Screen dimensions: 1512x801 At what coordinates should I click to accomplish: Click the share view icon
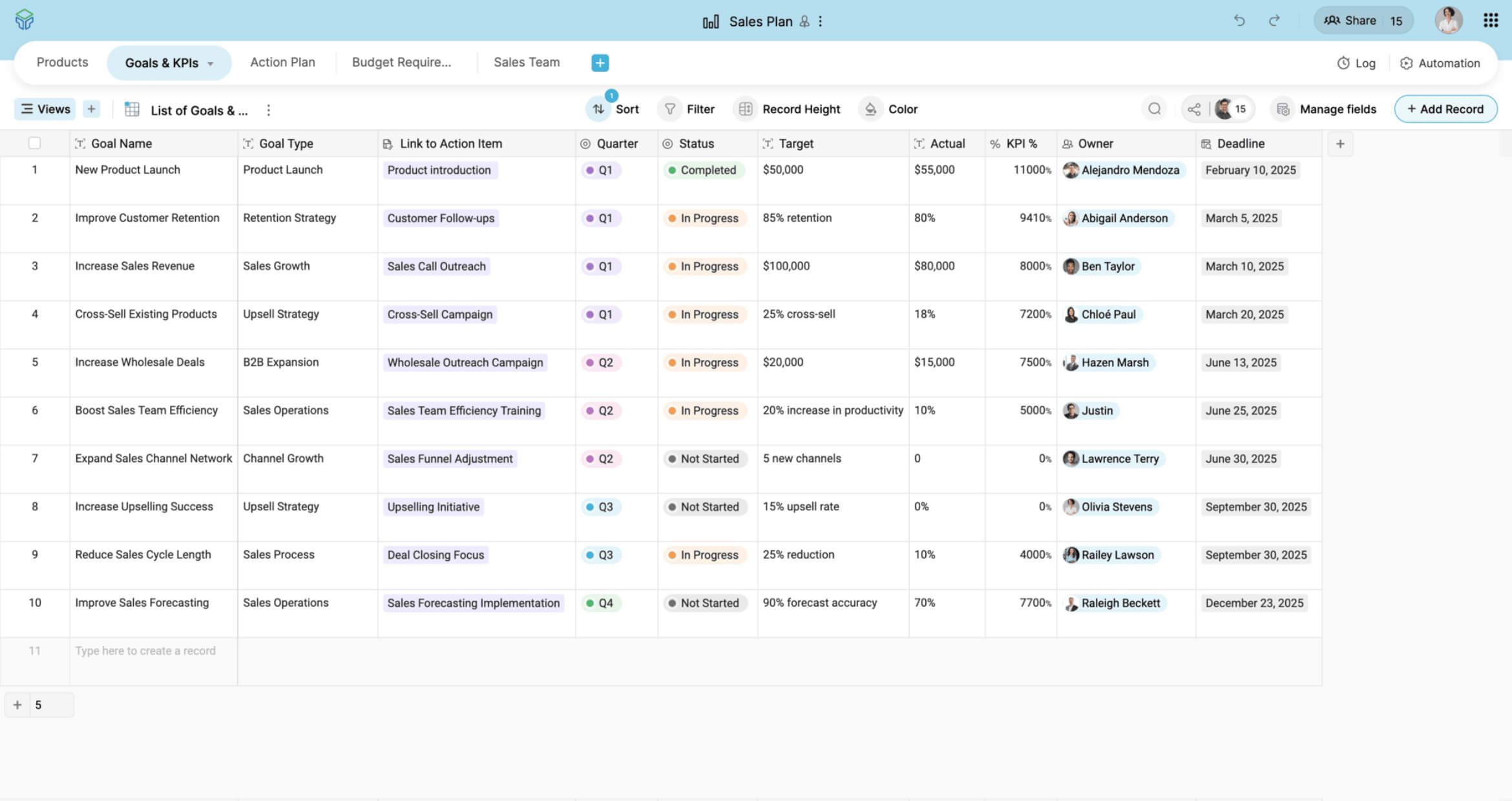1194,109
